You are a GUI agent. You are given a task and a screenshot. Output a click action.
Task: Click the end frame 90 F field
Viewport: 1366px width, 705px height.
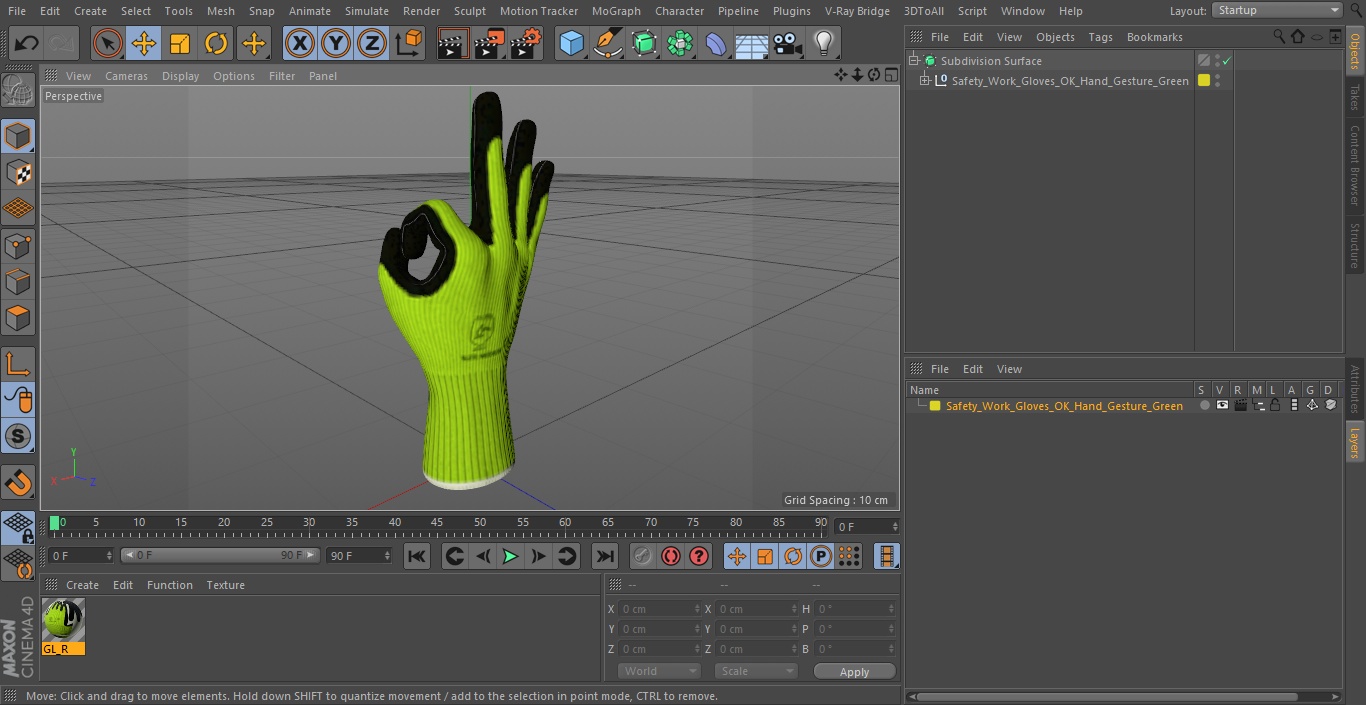[358, 555]
